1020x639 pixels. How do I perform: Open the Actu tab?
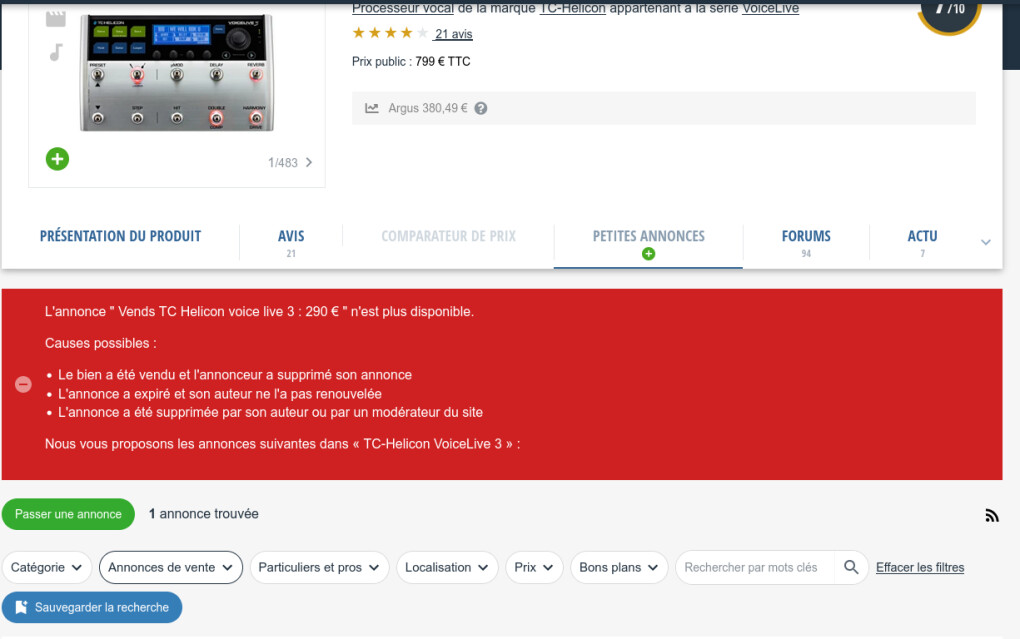tap(922, 242)
